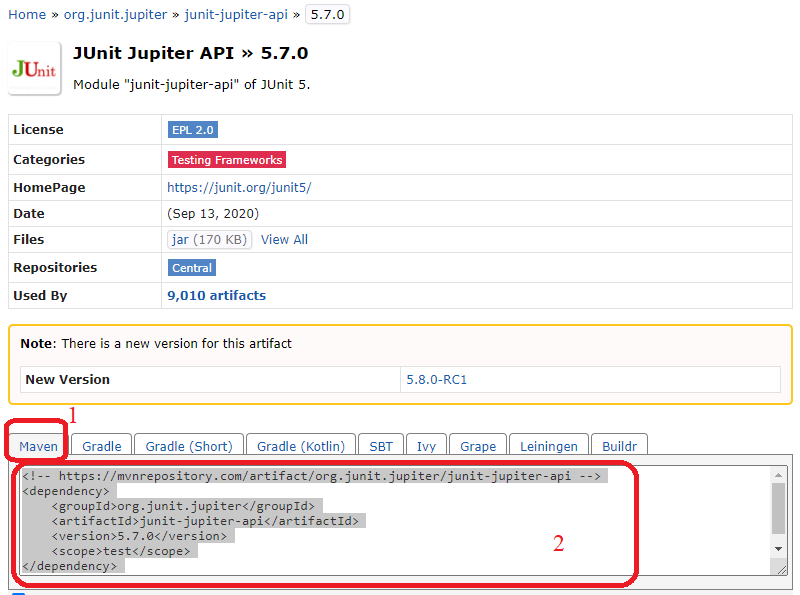Open new version 5.8.0-RC1 link

tap(436, 380)
